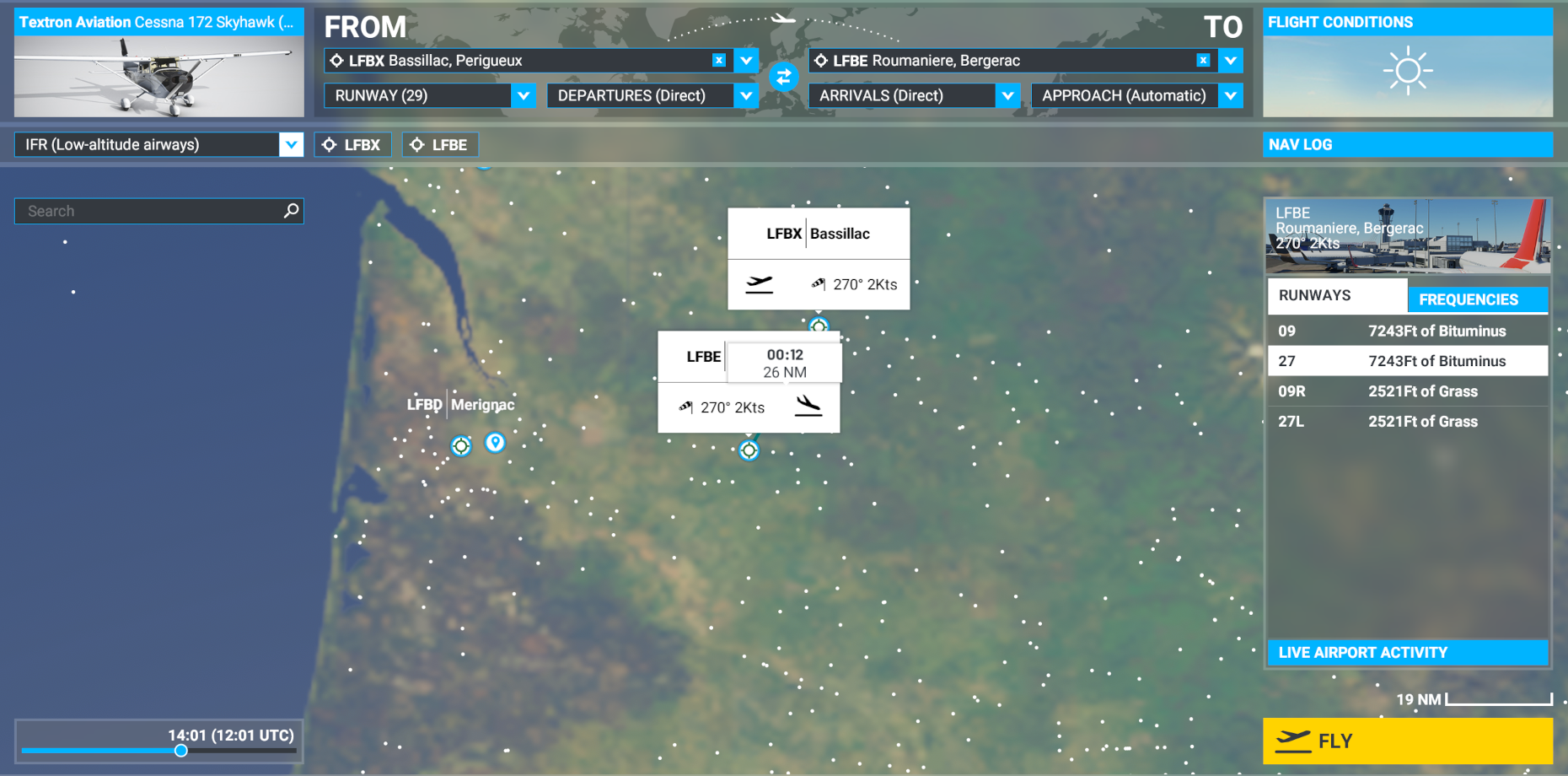1568x776 pixels.
Task: Click the search magnifier icon
Action: (x=291, y=211)
